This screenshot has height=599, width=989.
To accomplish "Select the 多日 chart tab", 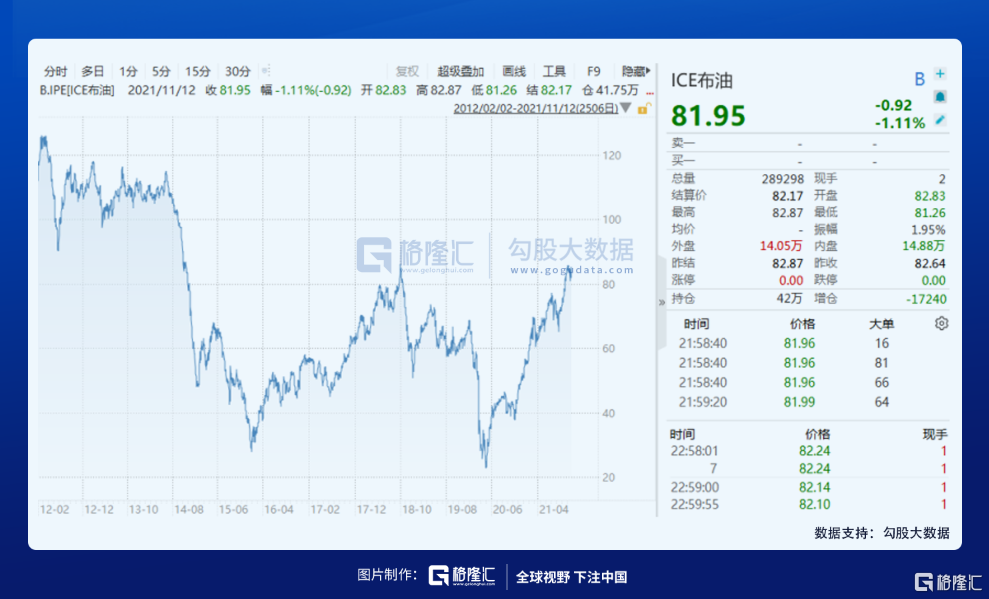I will pos(93,71).
